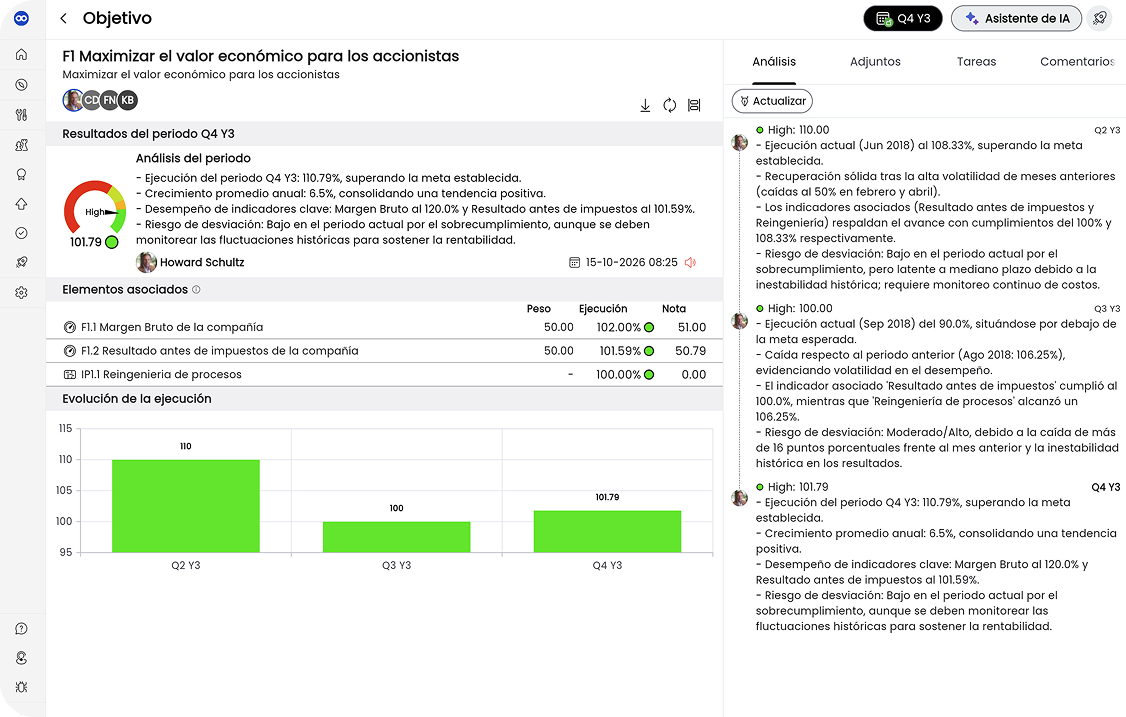The height and width of the screenshot is (717, 1126).
Task: Click the Actualizar button
Action: pyautogui.click(x=772, y=101)
